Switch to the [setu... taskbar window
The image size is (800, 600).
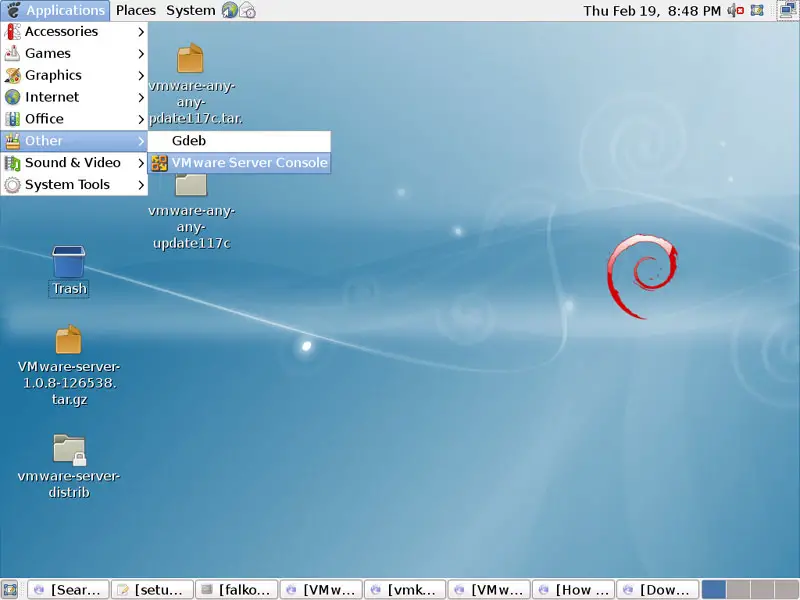(x=152, y=590)
